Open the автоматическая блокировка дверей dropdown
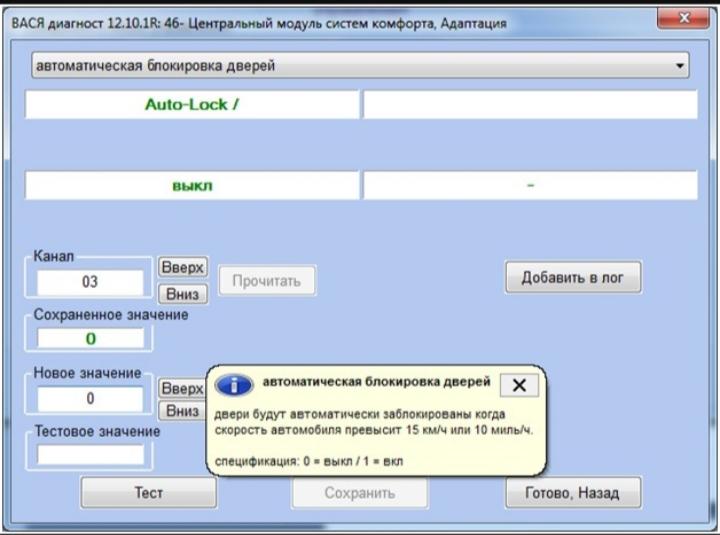 [360, 67]
